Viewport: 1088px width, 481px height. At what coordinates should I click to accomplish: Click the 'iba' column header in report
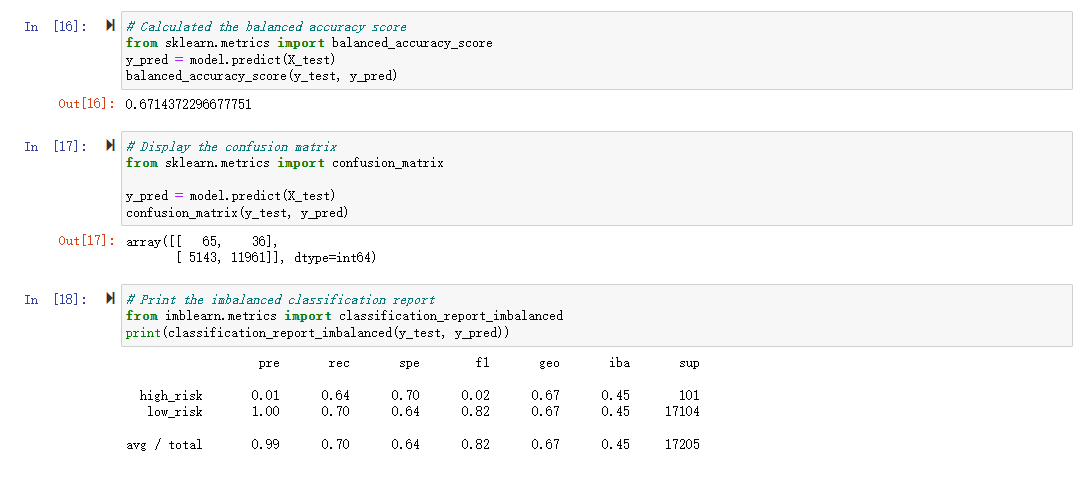click(x=620, y=364)
